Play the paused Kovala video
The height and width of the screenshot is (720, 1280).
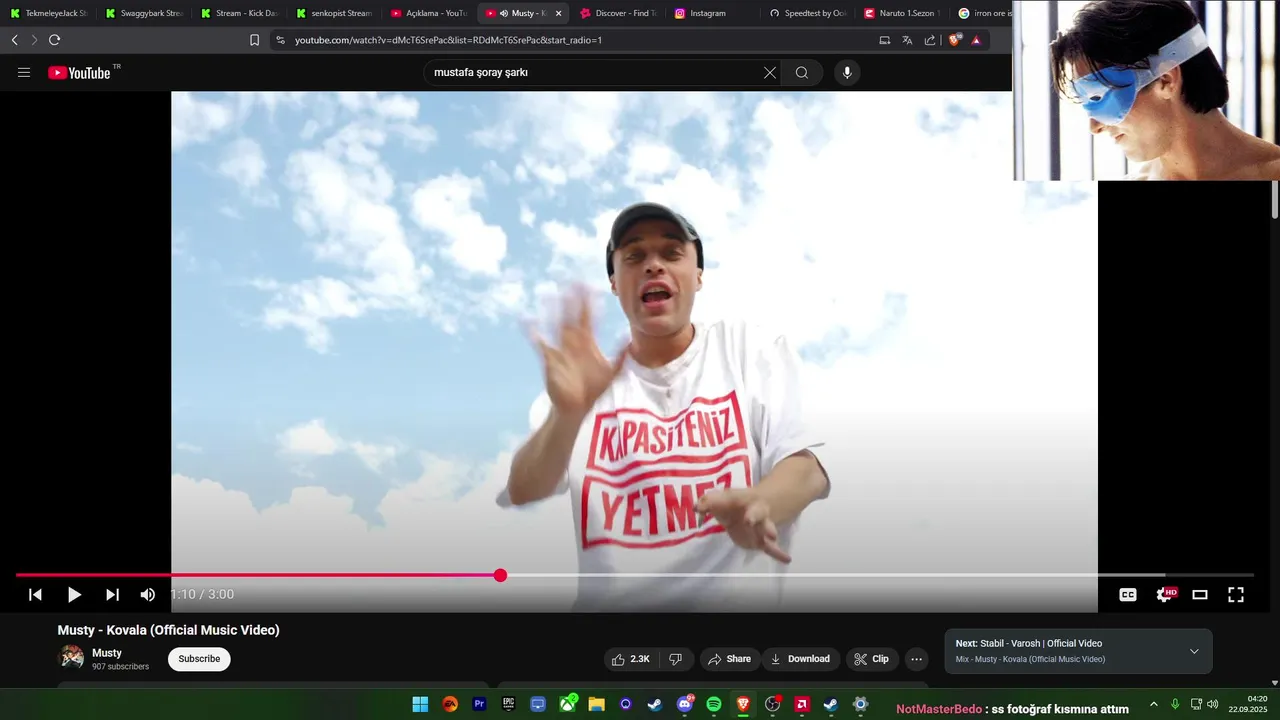pyautogui.click(x=74, y=594)
